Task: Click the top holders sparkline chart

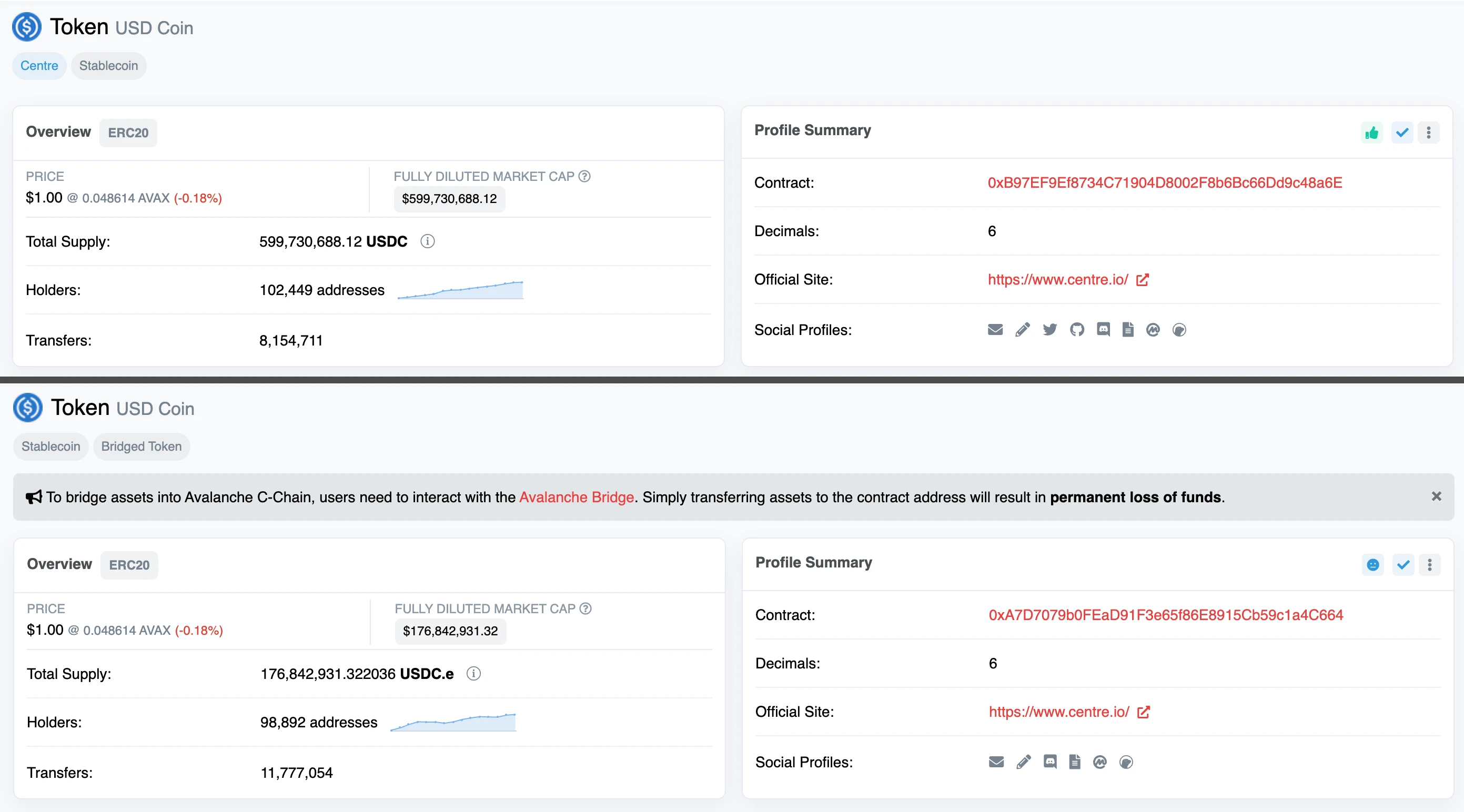Action: pos(460,290)
